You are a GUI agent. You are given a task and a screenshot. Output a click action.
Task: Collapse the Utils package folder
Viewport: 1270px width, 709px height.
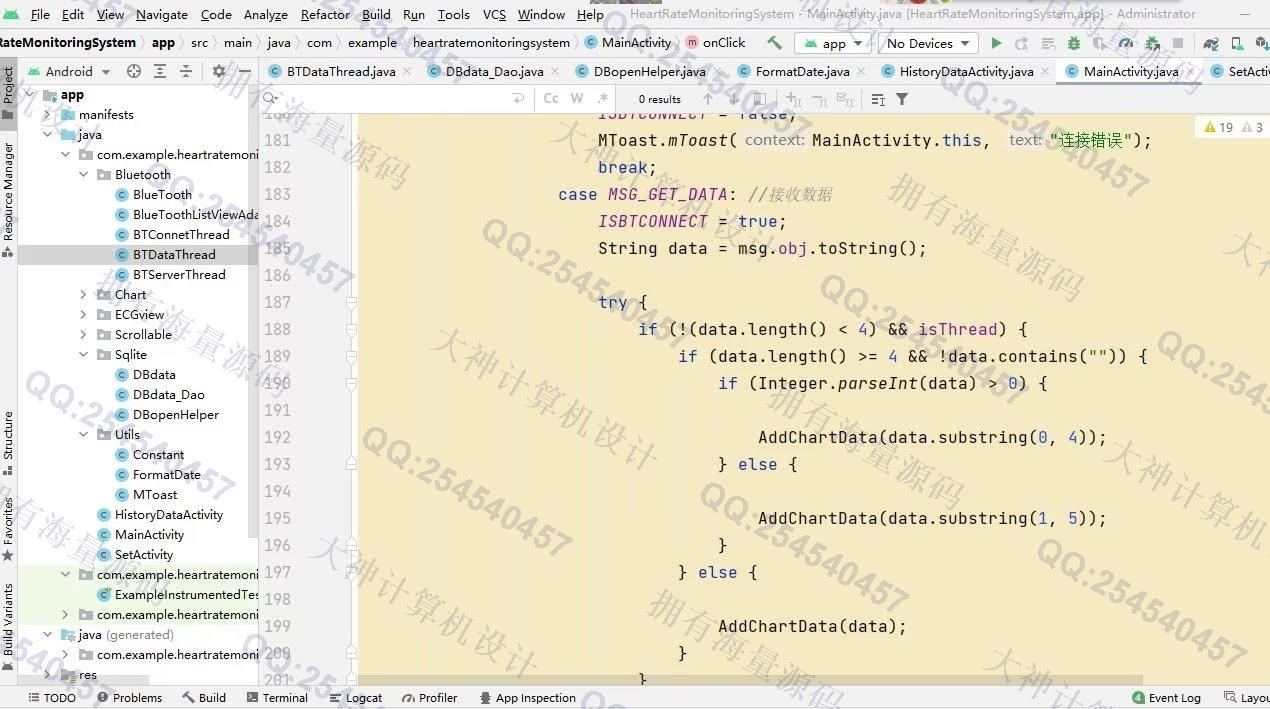pos(84,434)
